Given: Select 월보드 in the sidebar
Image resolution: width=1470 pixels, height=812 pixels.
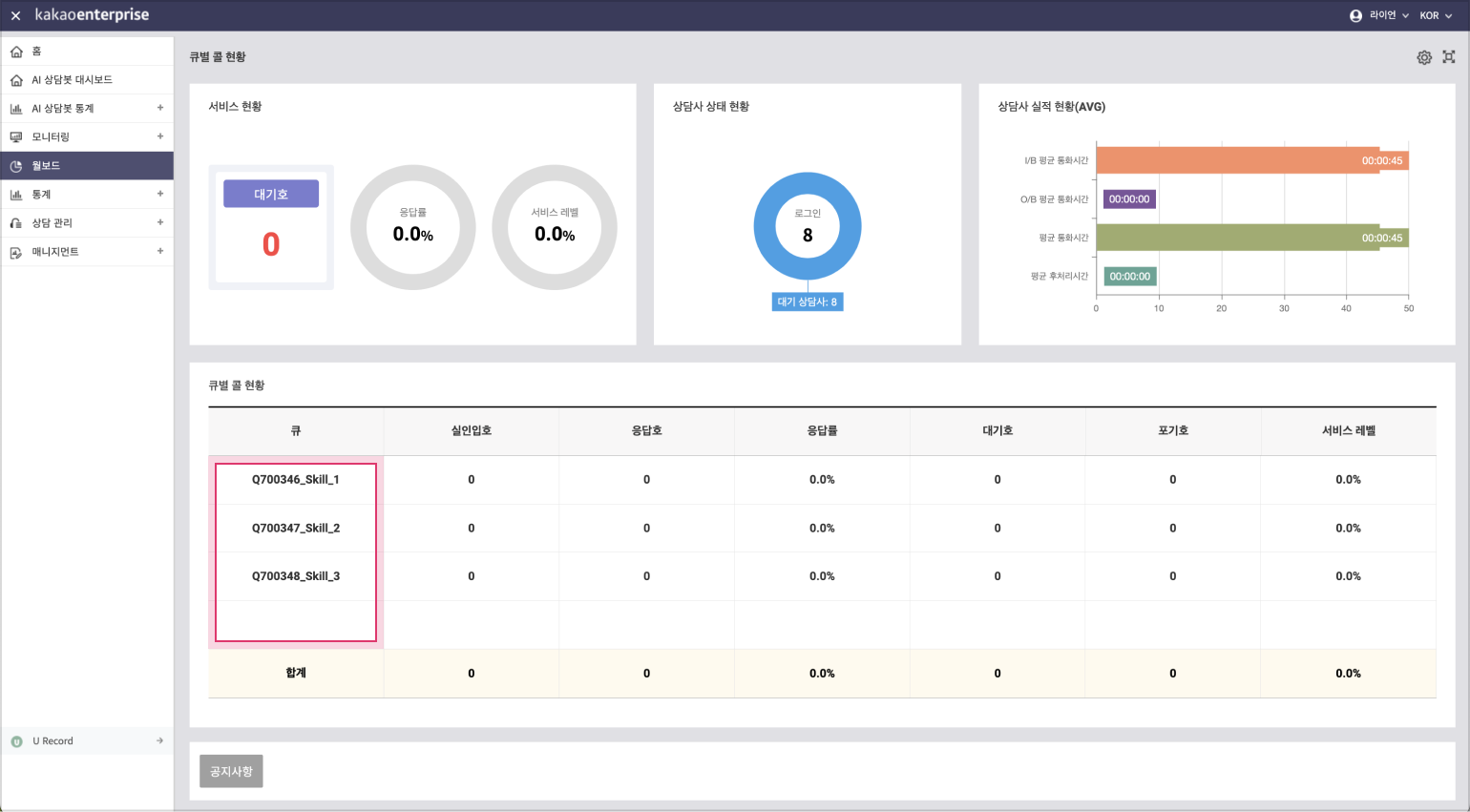Looking at the screenshot, I should point(46,166).
